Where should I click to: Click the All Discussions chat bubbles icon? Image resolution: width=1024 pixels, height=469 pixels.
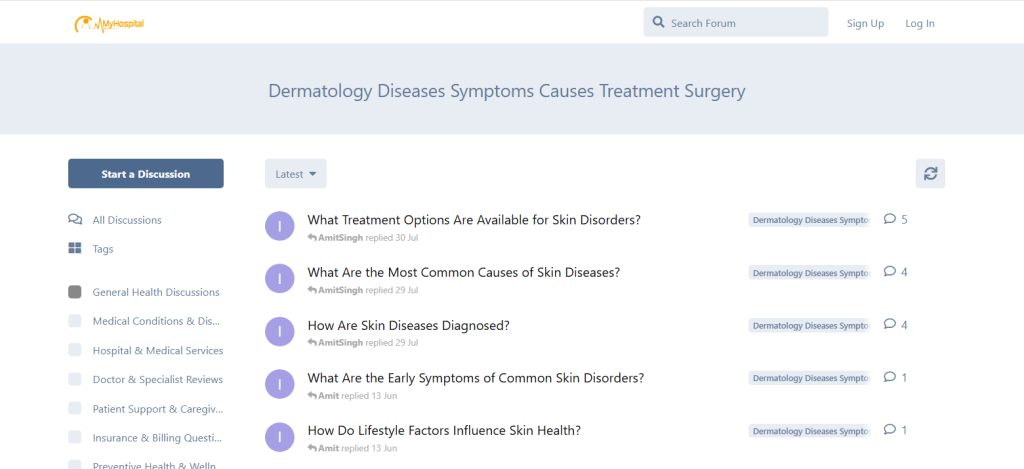click(x=75, y=220)
